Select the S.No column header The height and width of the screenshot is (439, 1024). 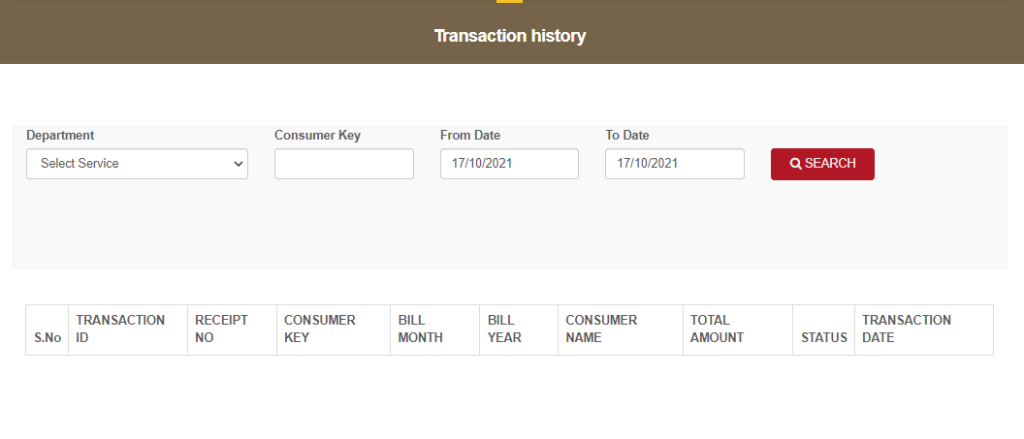47,330
